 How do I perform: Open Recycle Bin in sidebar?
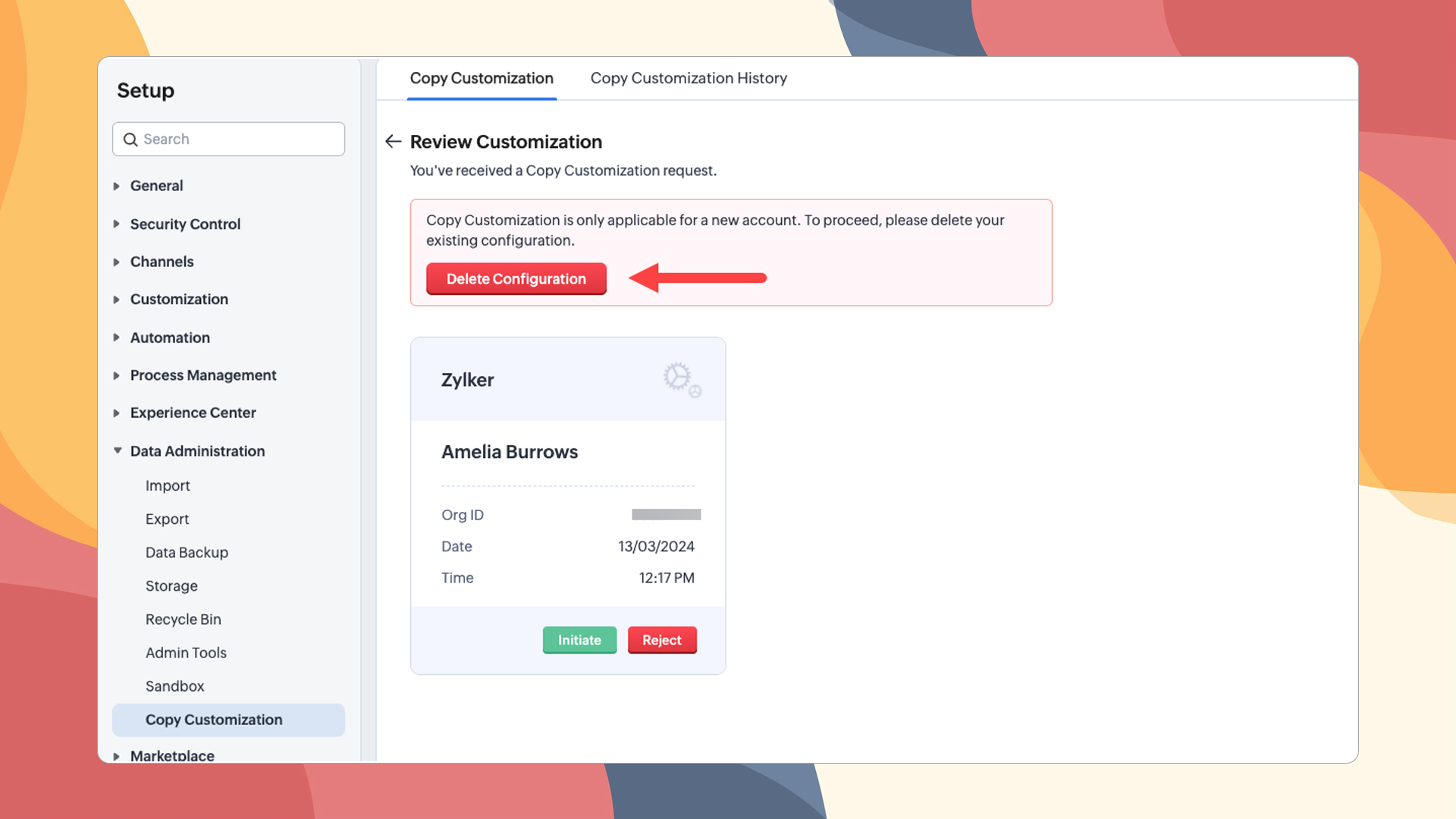click(x=183, y=620)
